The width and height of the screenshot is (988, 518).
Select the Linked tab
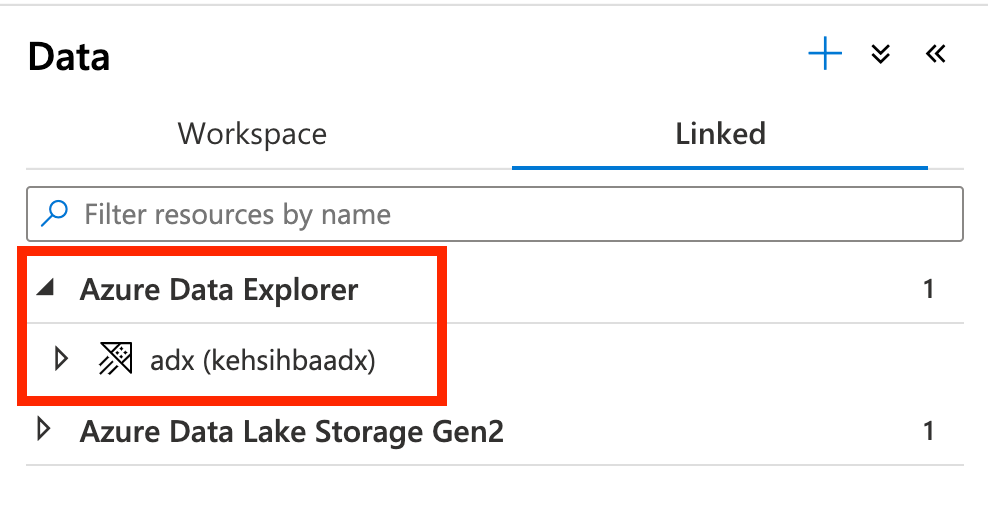[720, 133]
